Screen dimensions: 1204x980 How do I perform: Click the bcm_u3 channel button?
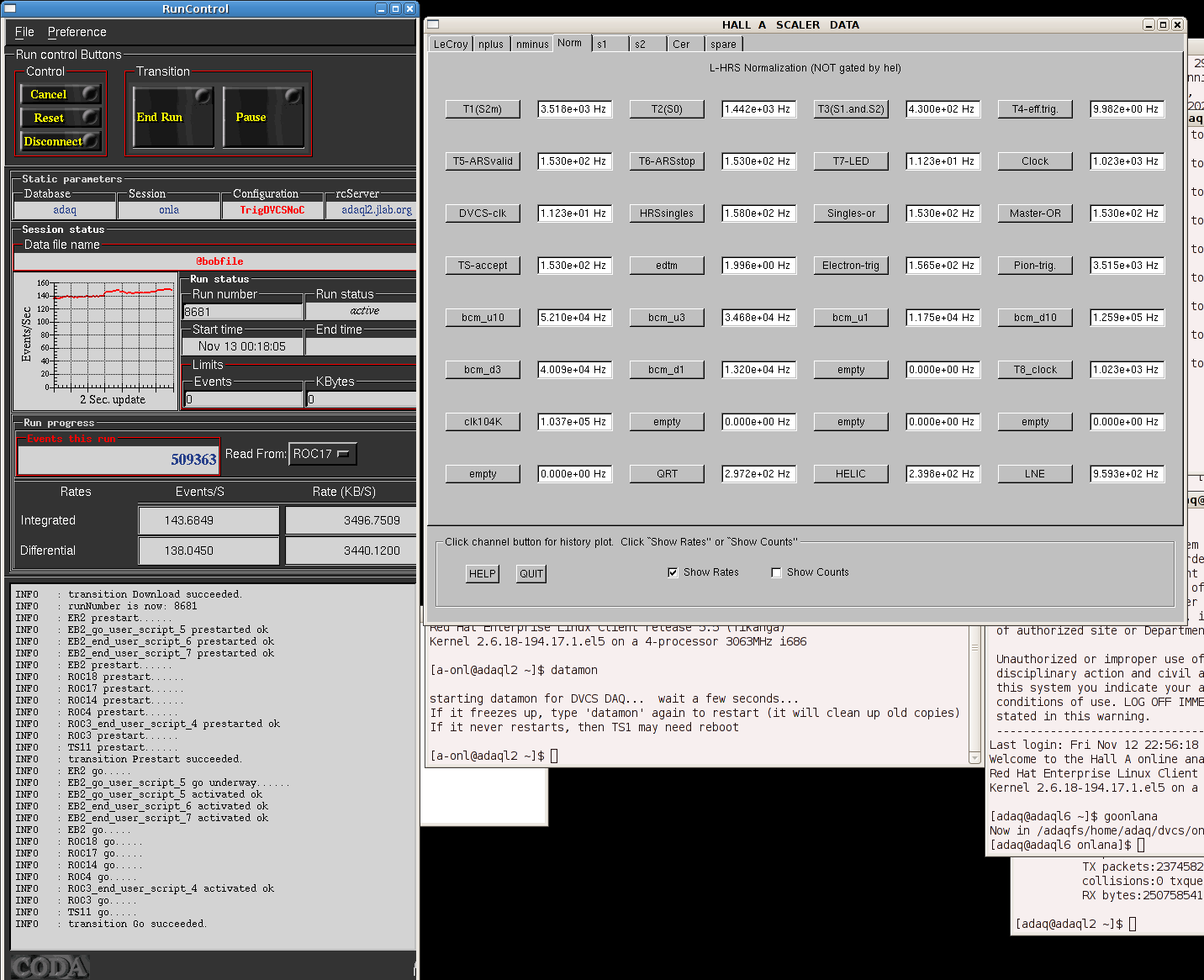click(x=667, y=318)
